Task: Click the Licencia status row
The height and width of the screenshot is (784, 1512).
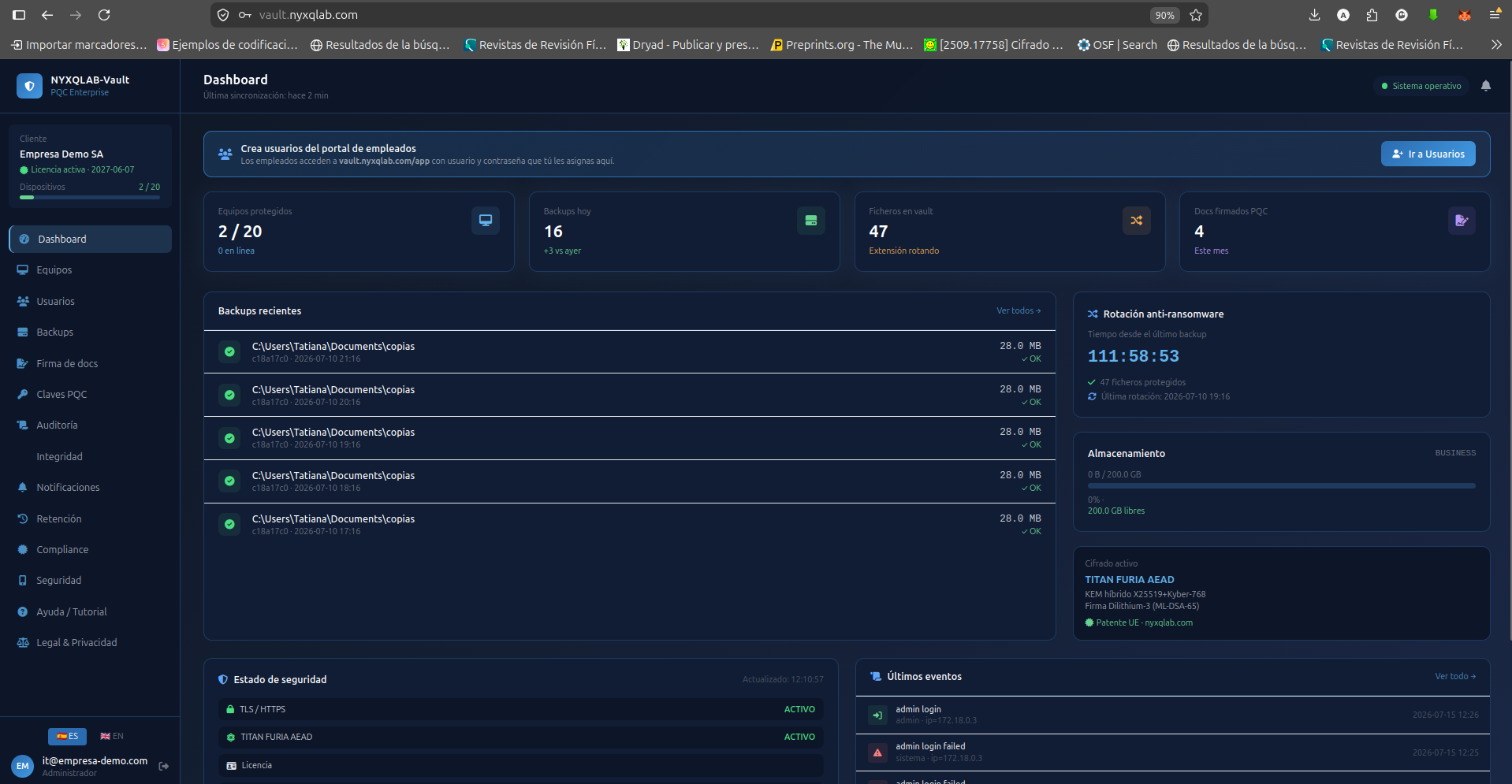Action: pos(521,765)
